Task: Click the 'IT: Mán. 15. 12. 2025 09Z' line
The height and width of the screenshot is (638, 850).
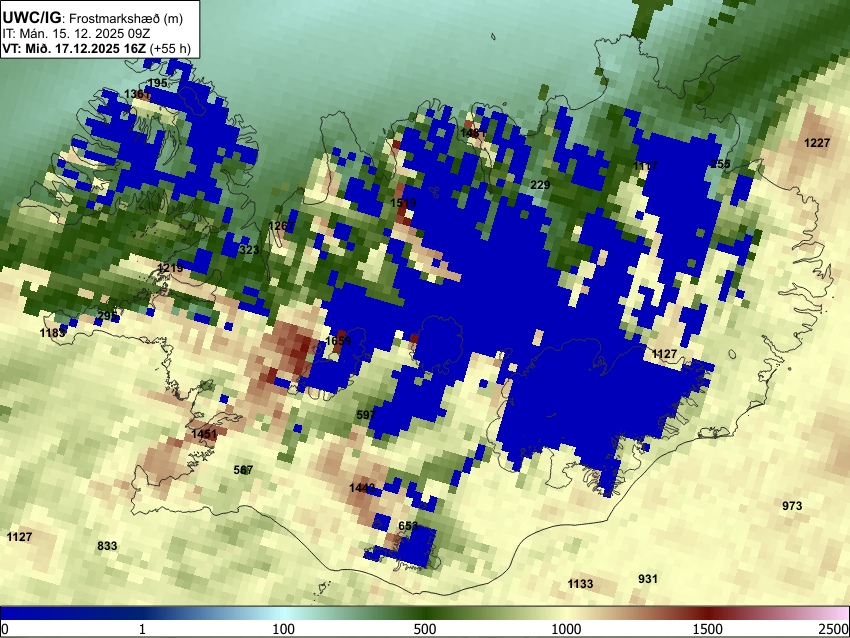Action: tap(76, 34)
